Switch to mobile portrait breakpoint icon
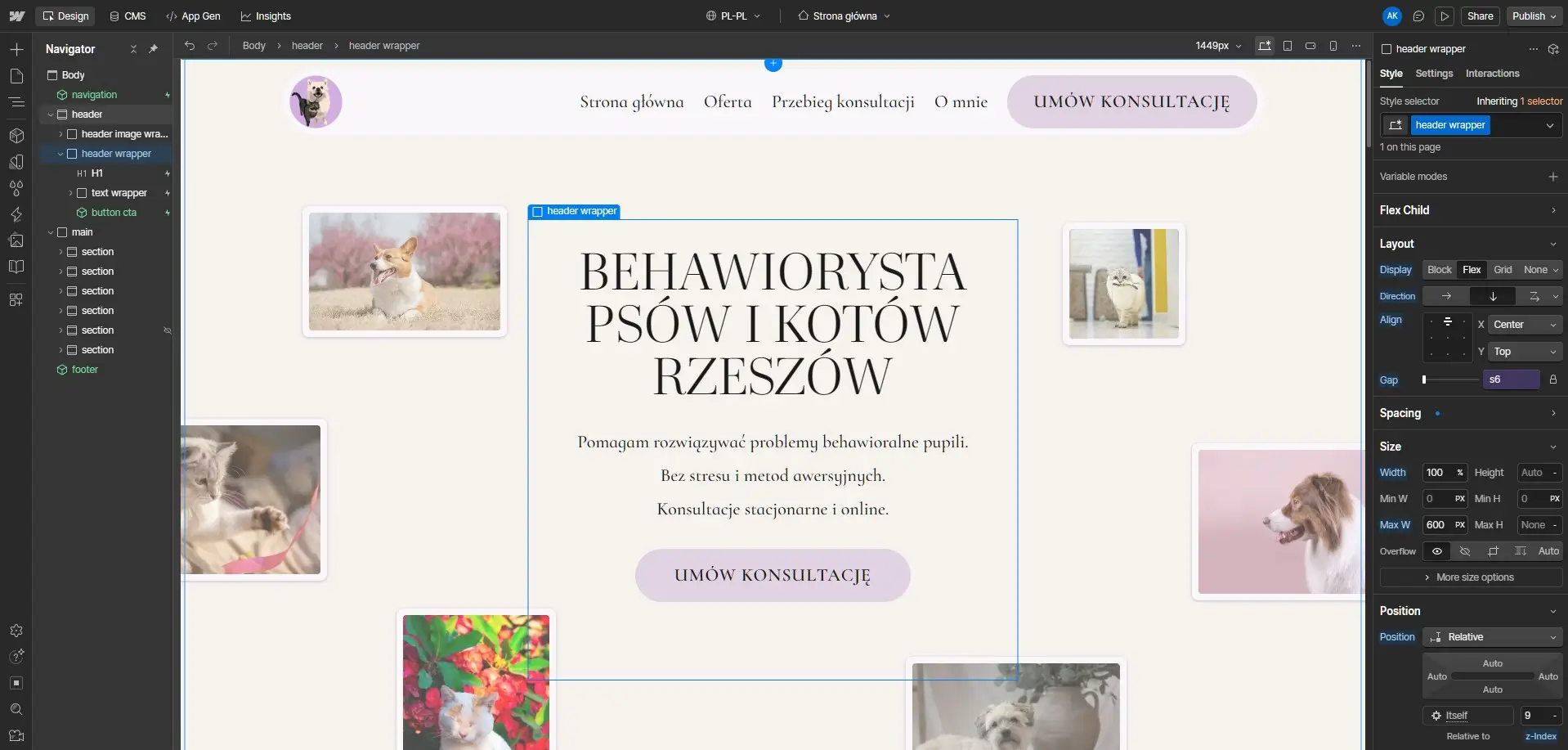This screenshot has width=1568, height=750. [x=1333, y=46]
